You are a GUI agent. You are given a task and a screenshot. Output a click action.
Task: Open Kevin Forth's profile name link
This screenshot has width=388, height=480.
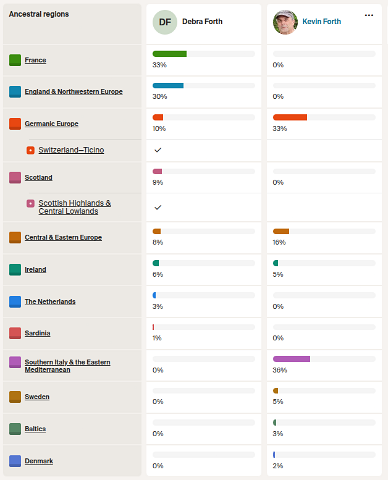[x=322, y=22]
